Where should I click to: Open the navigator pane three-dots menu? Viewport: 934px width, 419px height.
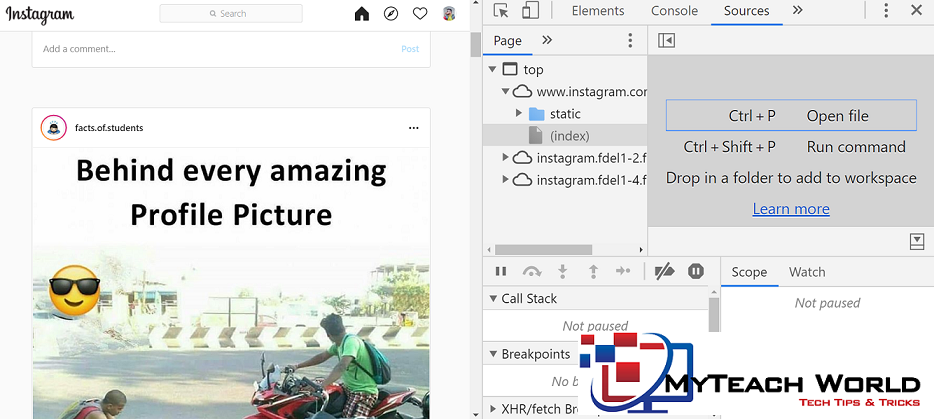point(630,41)
